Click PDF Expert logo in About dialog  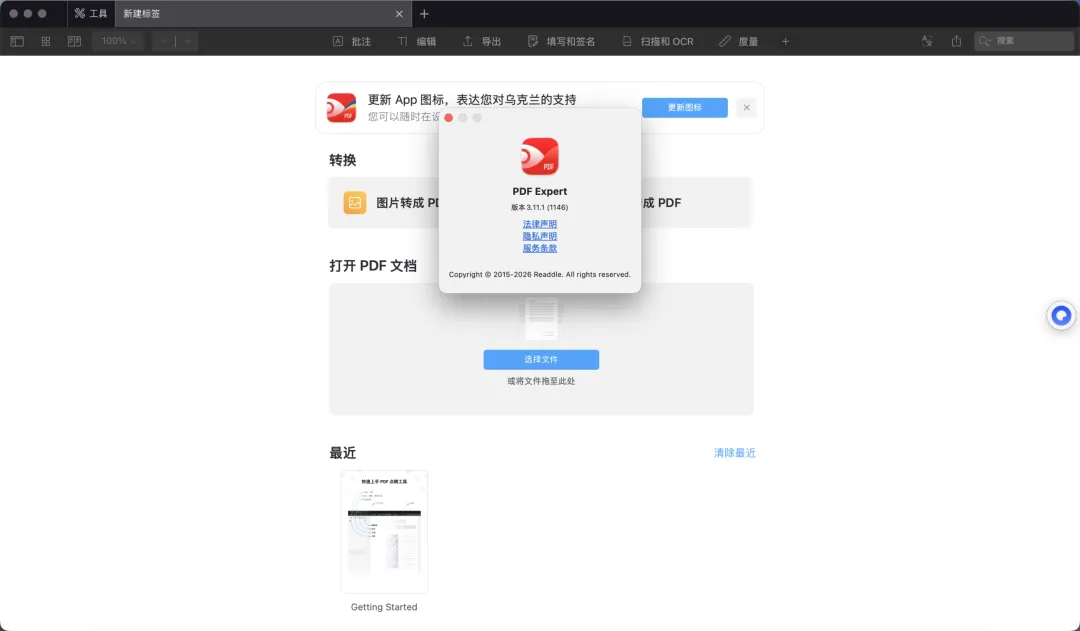540,156
